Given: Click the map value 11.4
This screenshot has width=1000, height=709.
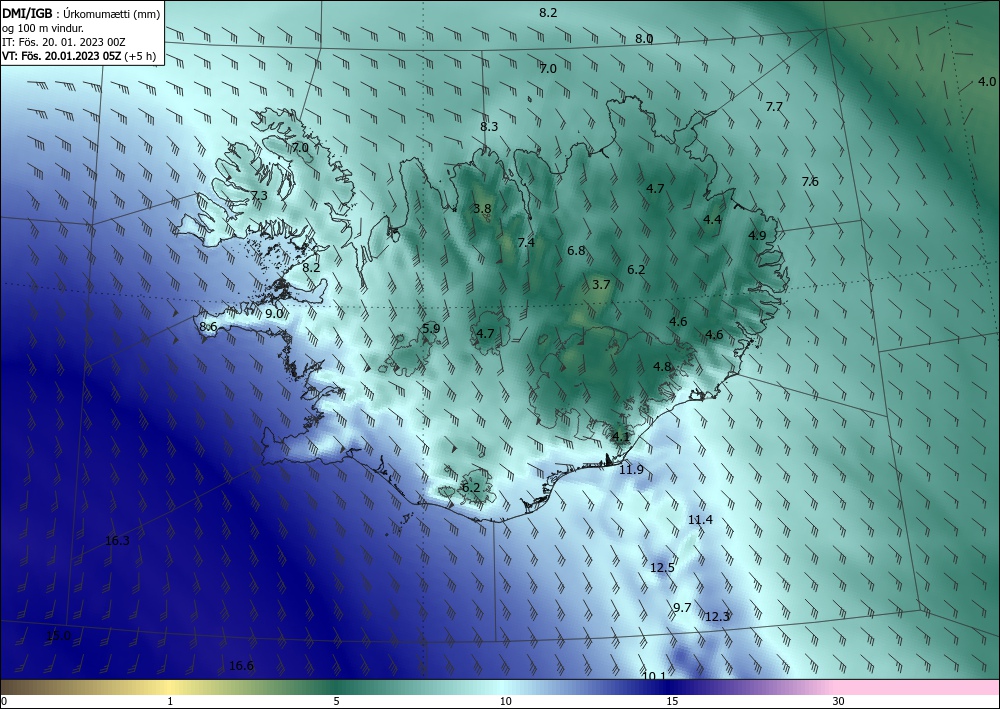Looking at the screenshot, I should (x=700, y=520).
